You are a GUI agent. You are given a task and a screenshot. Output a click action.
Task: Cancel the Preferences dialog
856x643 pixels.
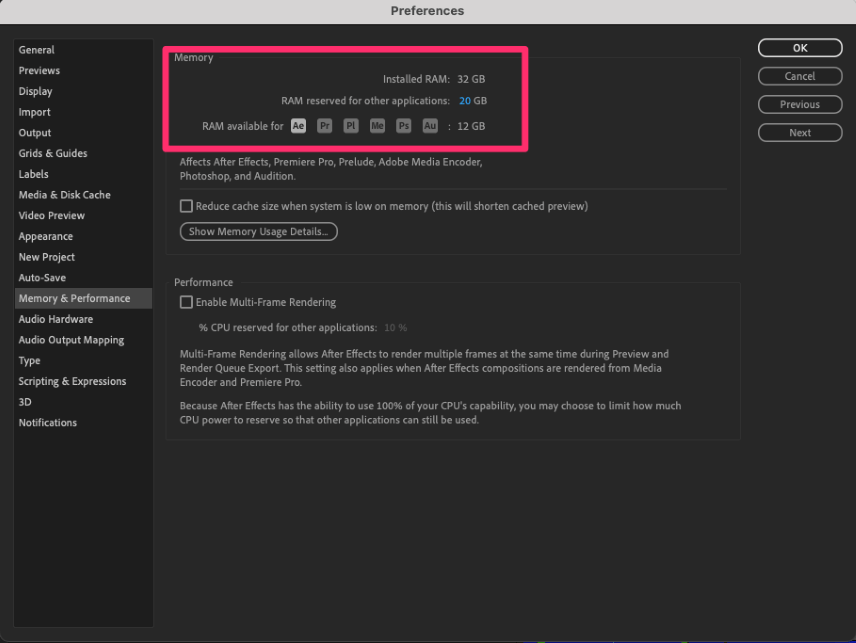pyautogui.click(x=800, y=76)
